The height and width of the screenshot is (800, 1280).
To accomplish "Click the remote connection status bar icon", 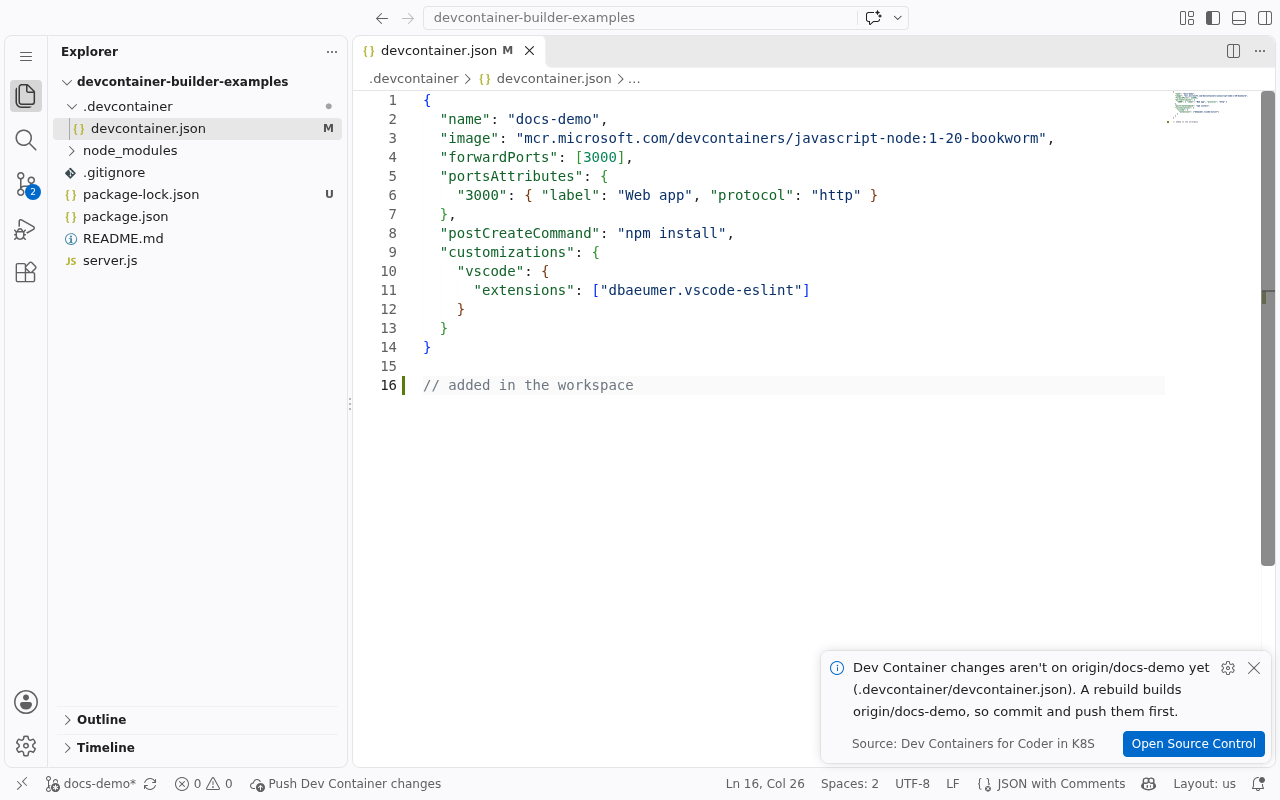I will 22,784.
